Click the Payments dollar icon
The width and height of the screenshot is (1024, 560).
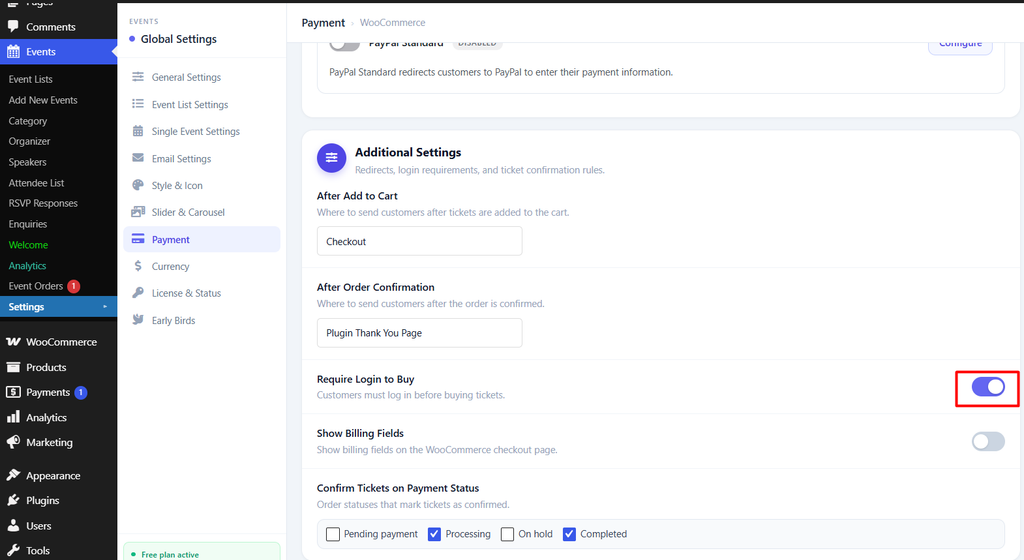pos(13,392)
